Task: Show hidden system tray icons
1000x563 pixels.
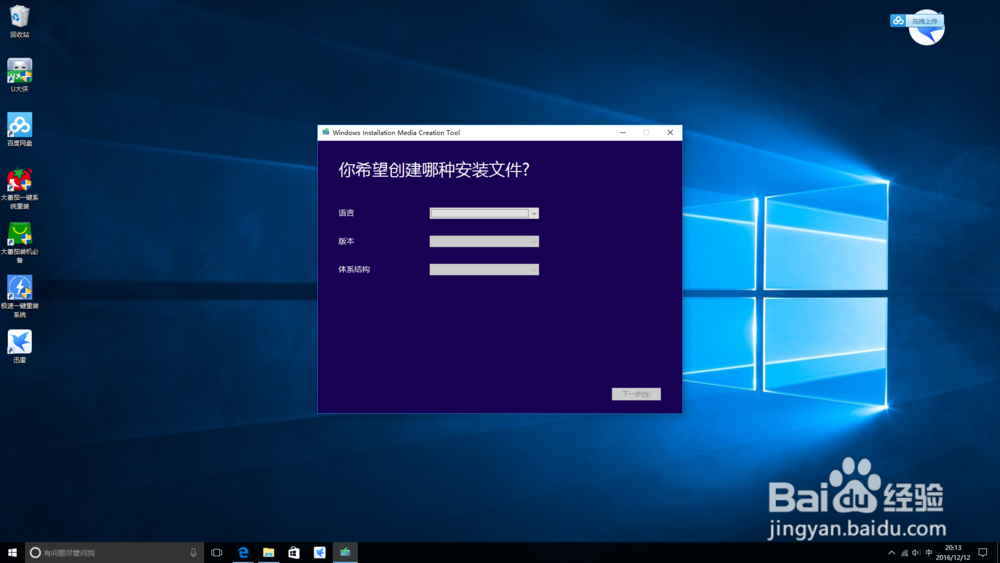Action: click(x=892, y=553)
